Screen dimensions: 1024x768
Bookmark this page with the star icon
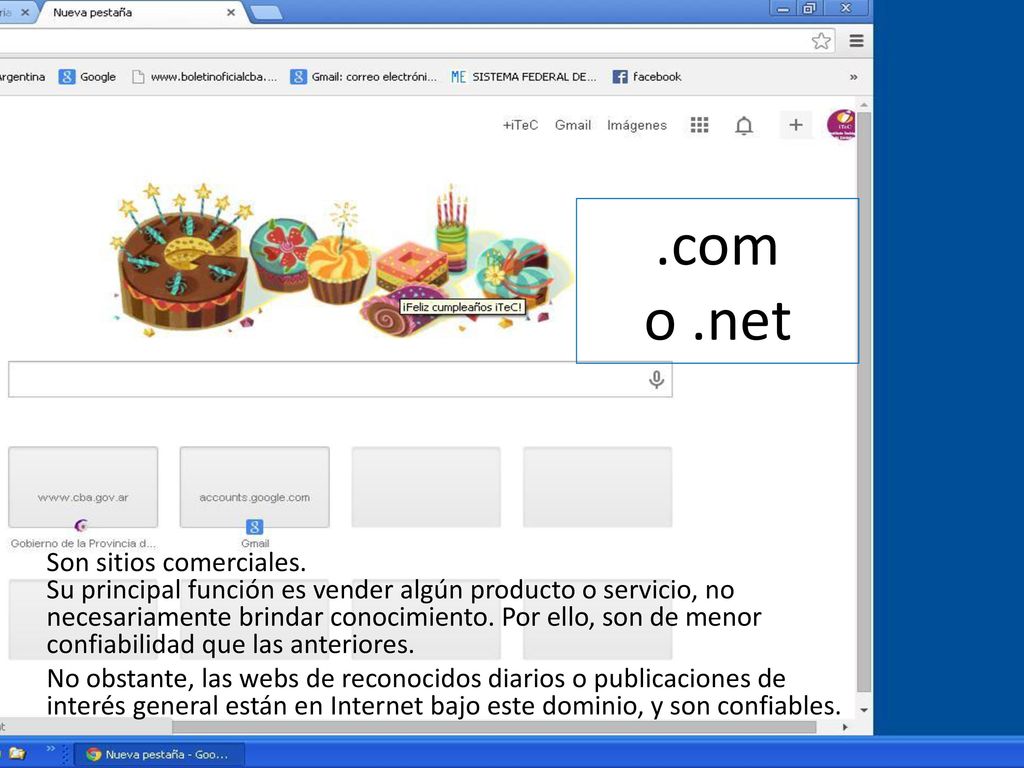821,41
